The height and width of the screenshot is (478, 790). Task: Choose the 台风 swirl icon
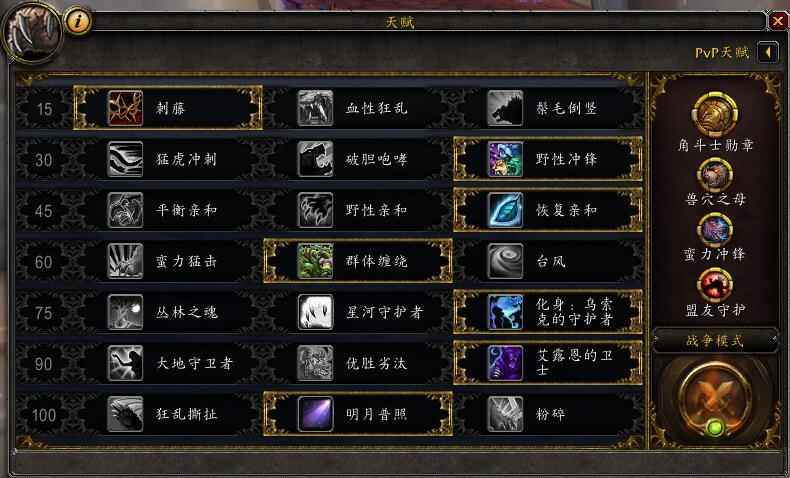[505, 261]
